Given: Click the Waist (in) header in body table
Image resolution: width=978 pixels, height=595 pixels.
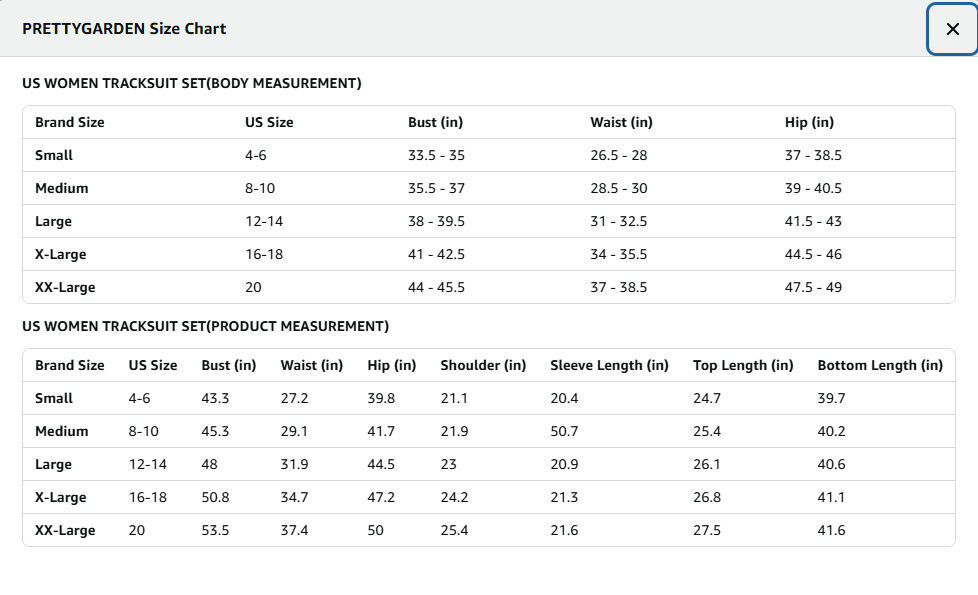Looking at the screenshot, I should 621,122.
